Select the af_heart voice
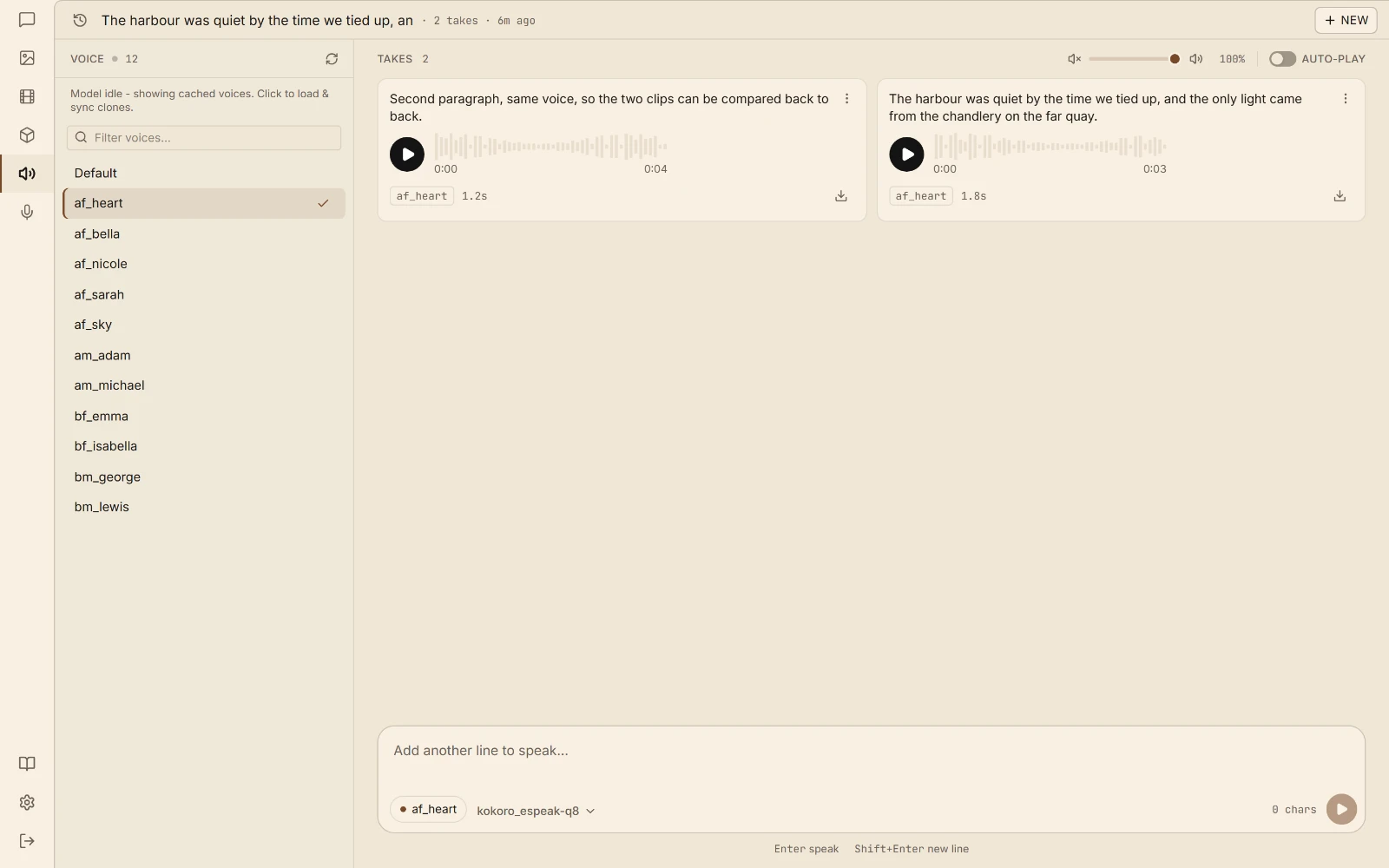This screenshot has width=1389, height=868. (x=204, y=203)
